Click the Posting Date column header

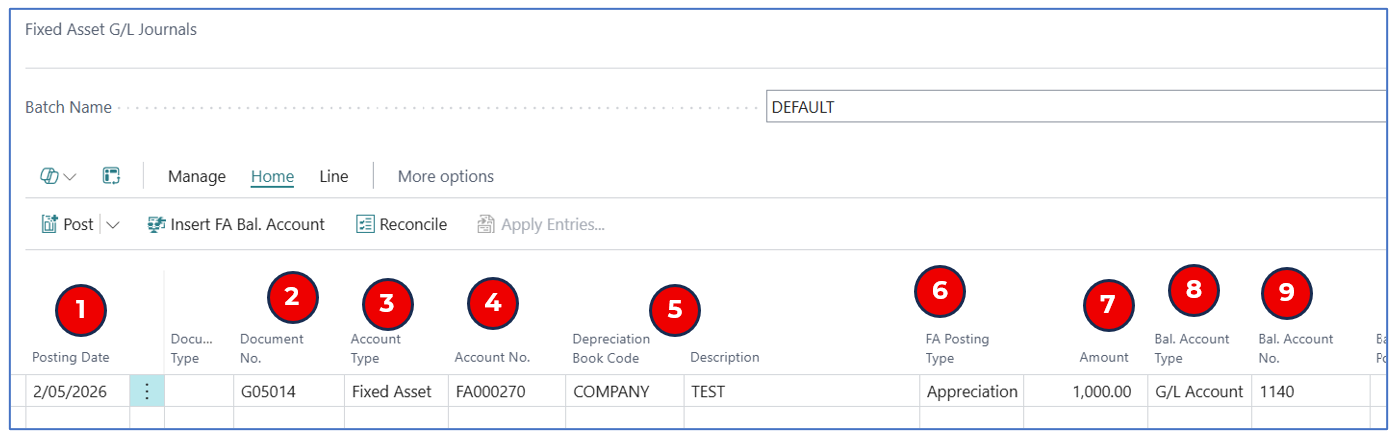(x=70, y=357)
